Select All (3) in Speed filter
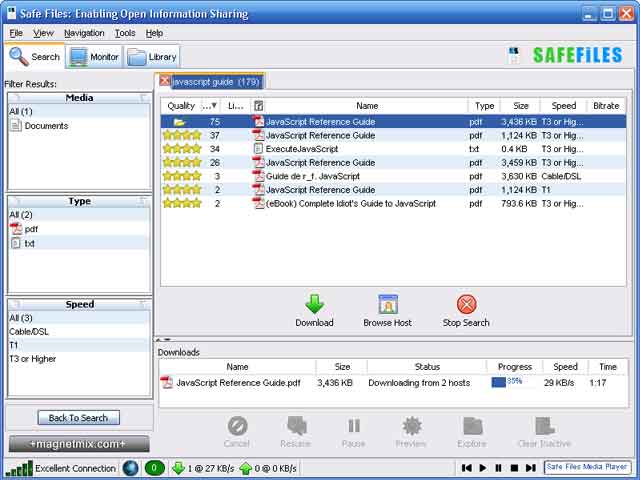The width and height of the screenshot is (640, 480). [79, 318]
